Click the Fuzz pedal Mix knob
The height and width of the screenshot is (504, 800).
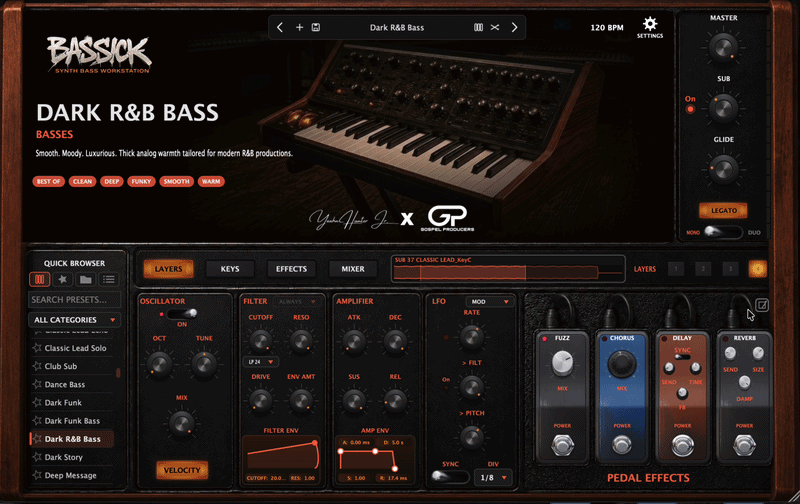[x=562, y=363]
